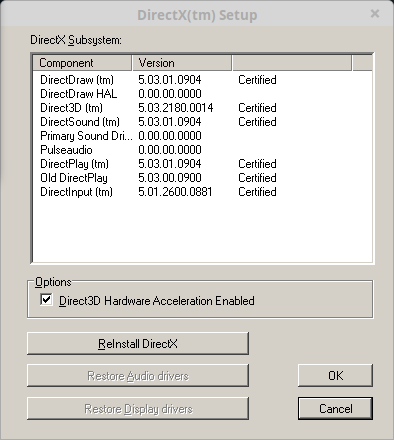Toggle Direct3D Hardware Acceleration Enabled checkbox
This screenshot has width=394, height=440.
[x=46, y=300]
